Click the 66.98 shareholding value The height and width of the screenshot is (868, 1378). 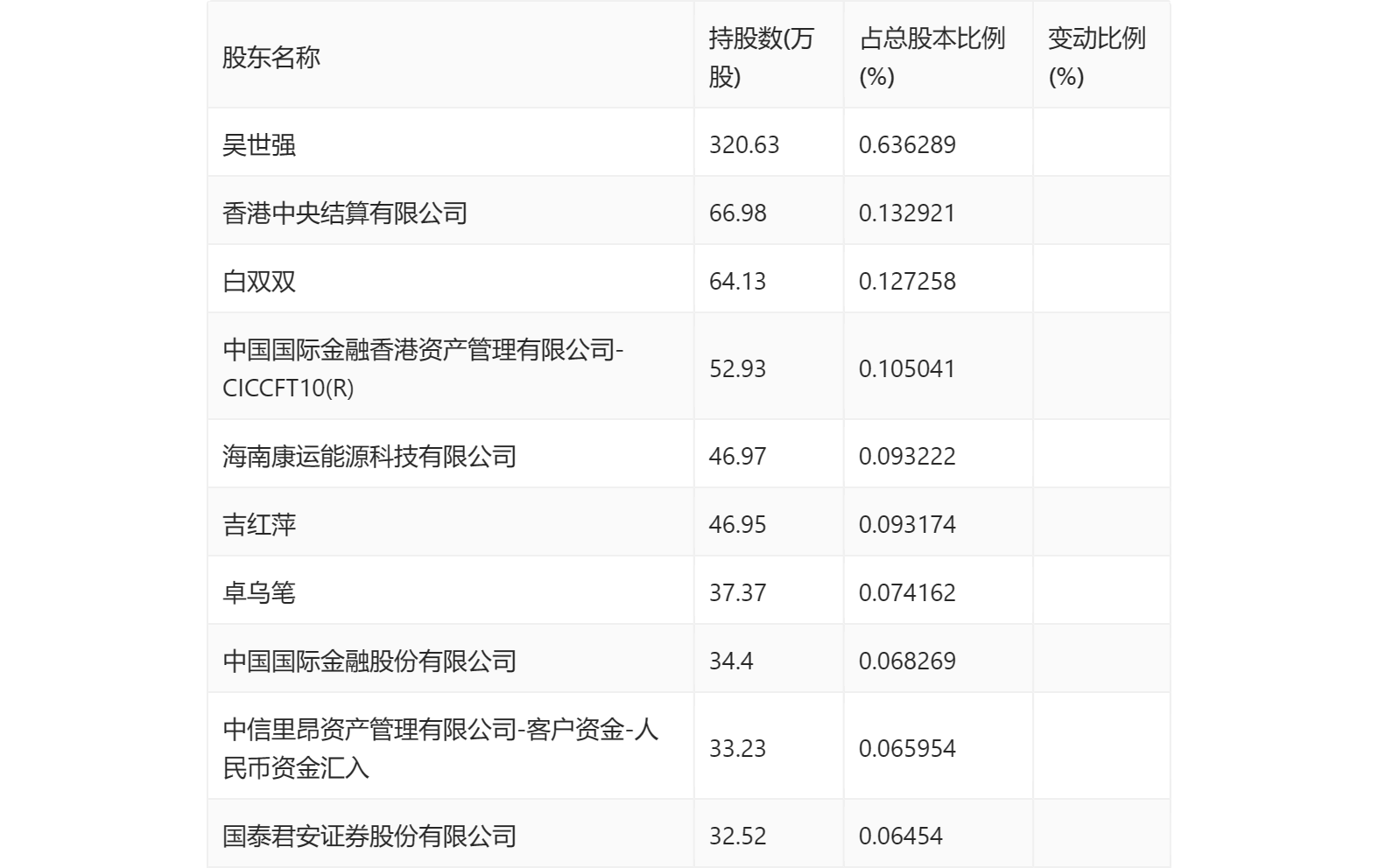point(738,213)
